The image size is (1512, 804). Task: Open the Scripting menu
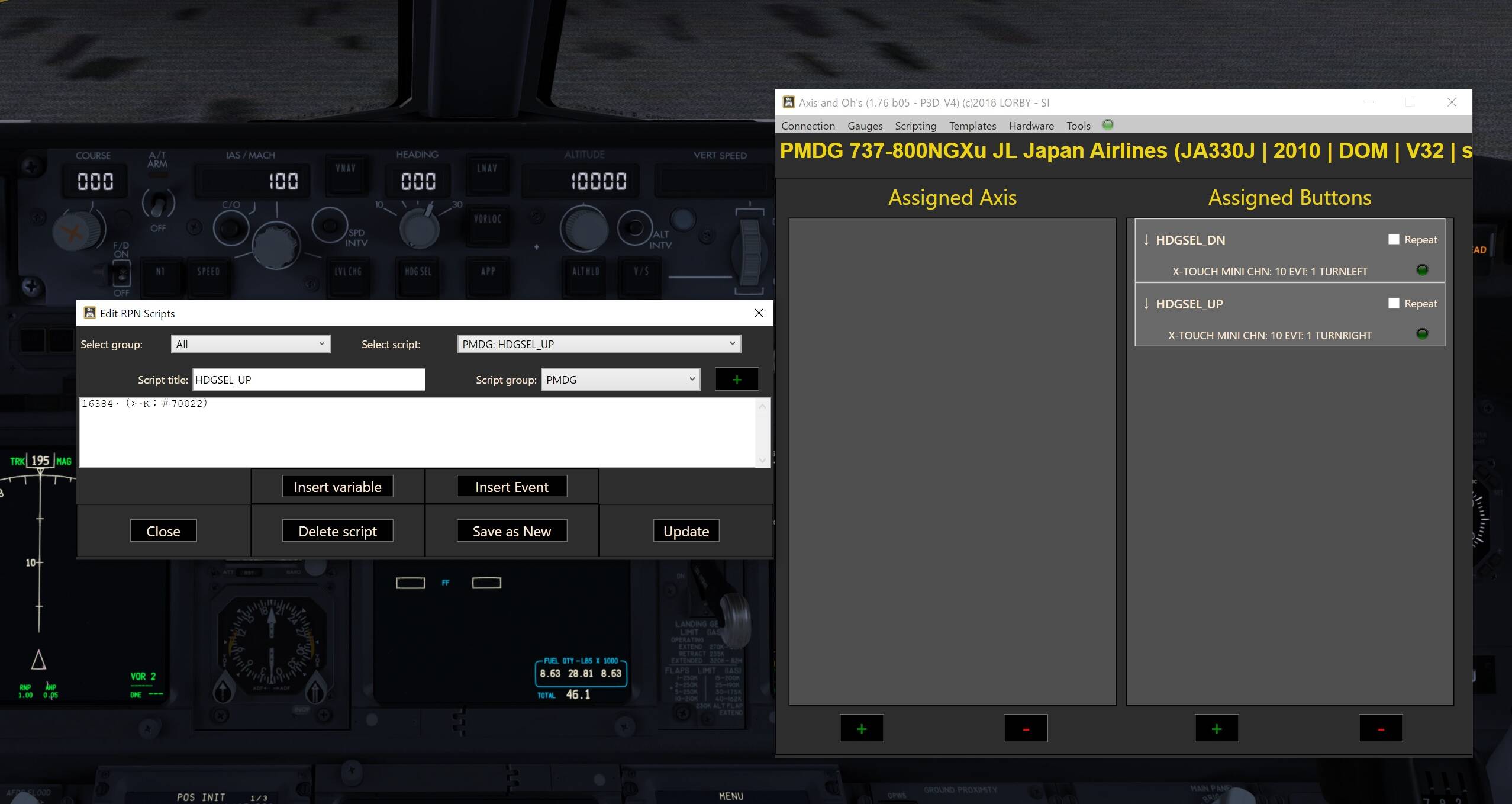(915, 126)
